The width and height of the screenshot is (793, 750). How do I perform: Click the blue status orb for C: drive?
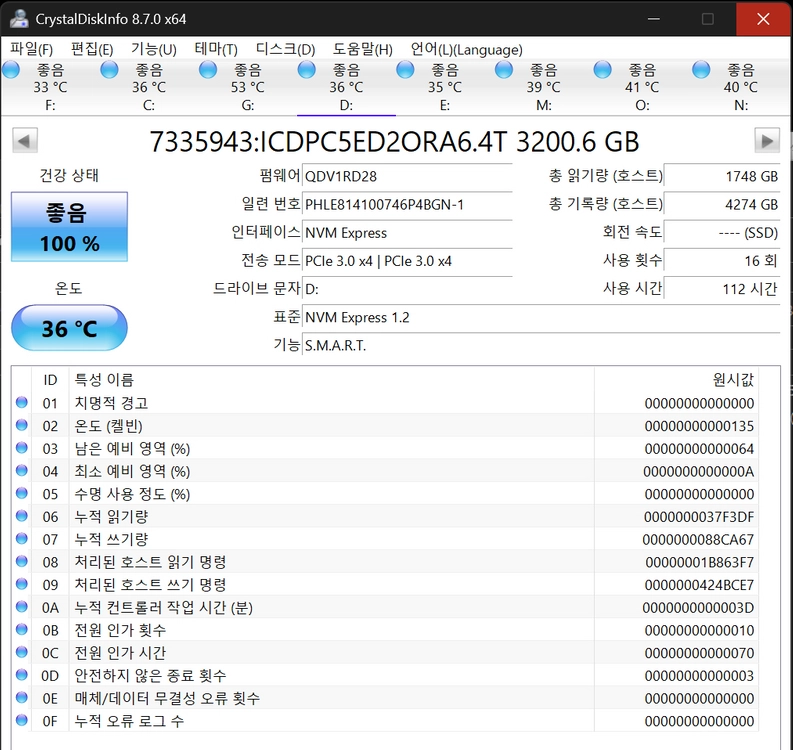coord(109,70)
